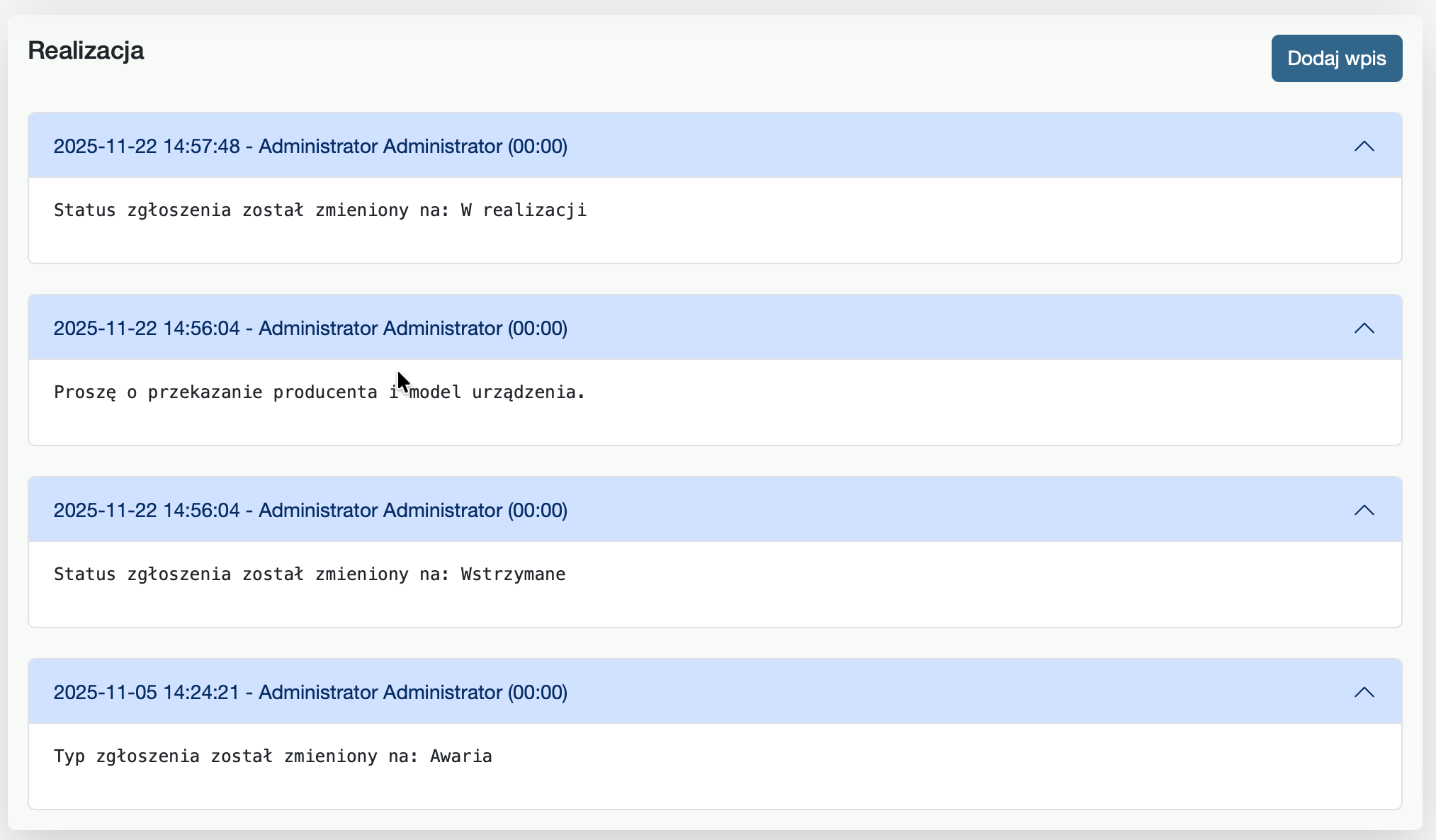Viewport: 1436px width, 840px height.
Task: Collapse chevron of the 'Wstrzymane' status entry
Action: point(1364,511)
